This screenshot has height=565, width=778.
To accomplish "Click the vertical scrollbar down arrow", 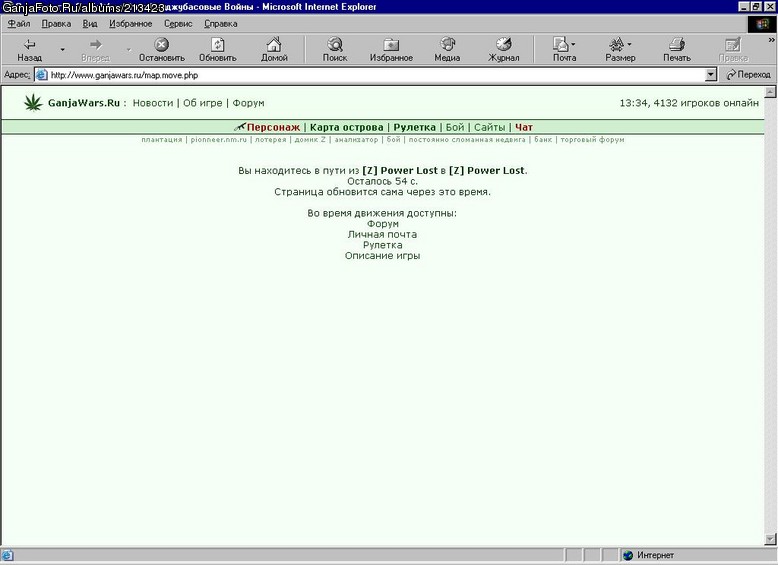I will [x=770, y=539].
